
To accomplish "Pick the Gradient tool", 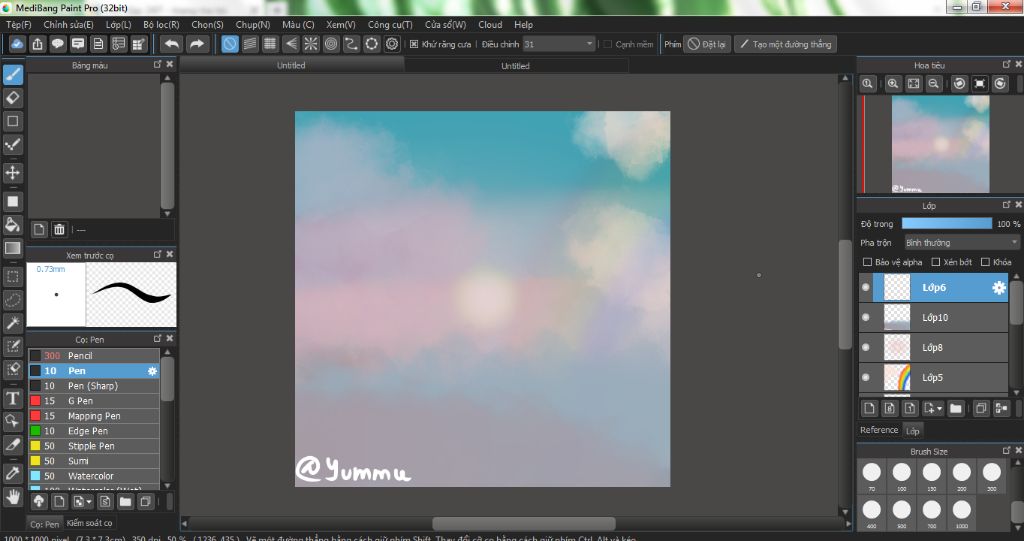I will [13, 248].
